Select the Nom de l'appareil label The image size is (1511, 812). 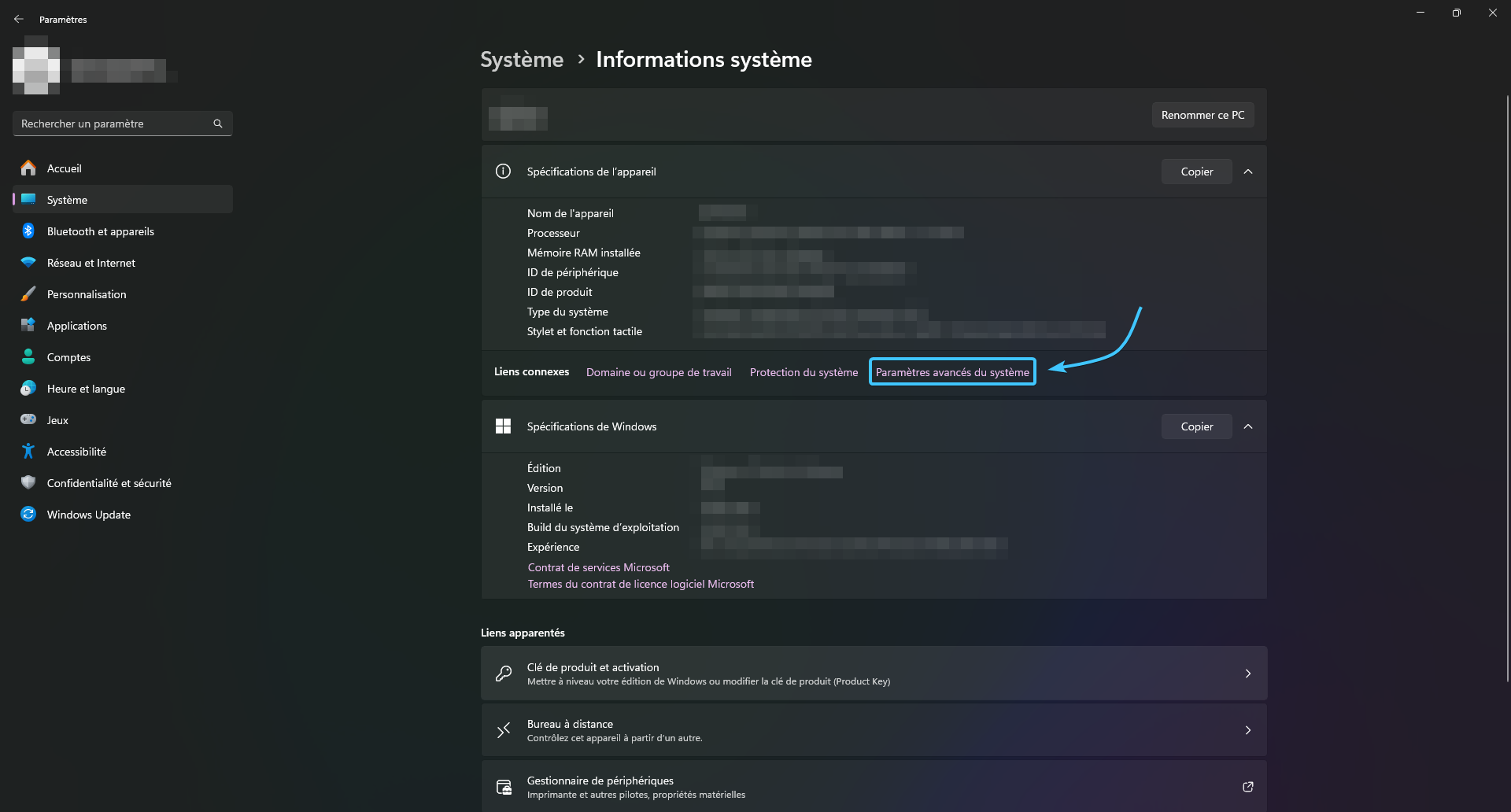pyautogui.click(x=570, y=213)
